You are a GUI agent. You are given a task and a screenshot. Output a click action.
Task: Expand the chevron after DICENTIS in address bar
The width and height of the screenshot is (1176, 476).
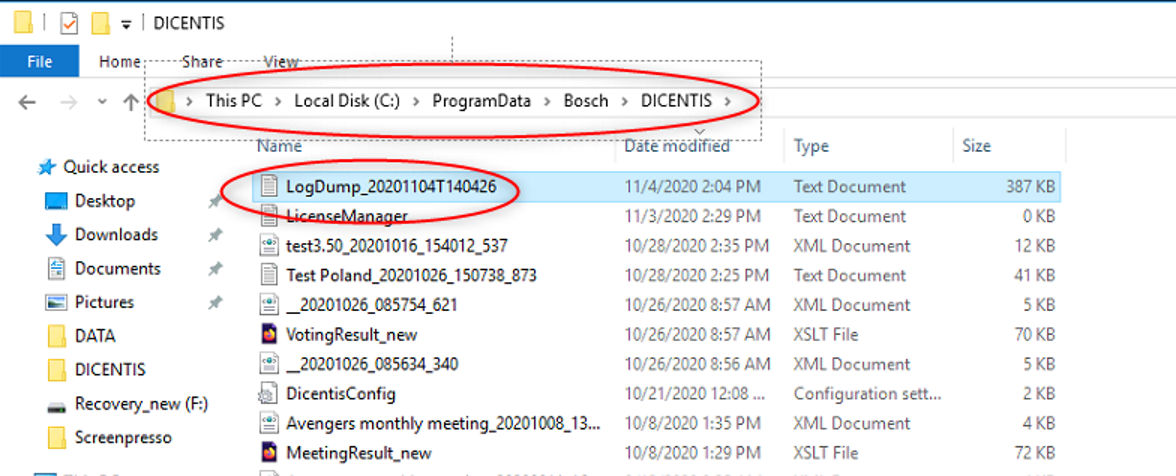[727, 101]
